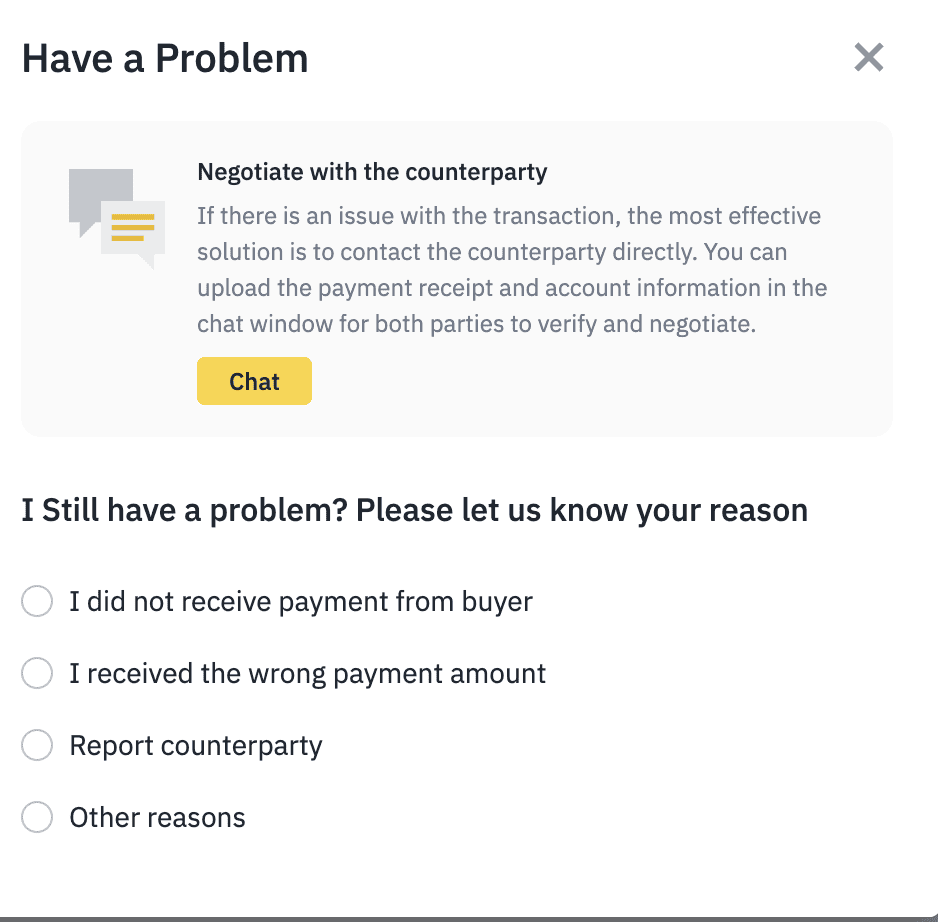Click the "Have a Problem" dialog title
Image resolution: width=938 pixels, height=922 pixels.
165,59
